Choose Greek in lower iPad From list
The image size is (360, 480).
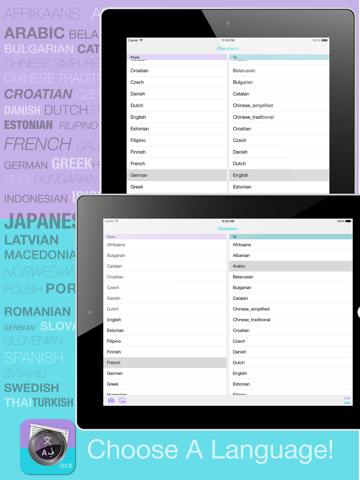coord(165,384)
